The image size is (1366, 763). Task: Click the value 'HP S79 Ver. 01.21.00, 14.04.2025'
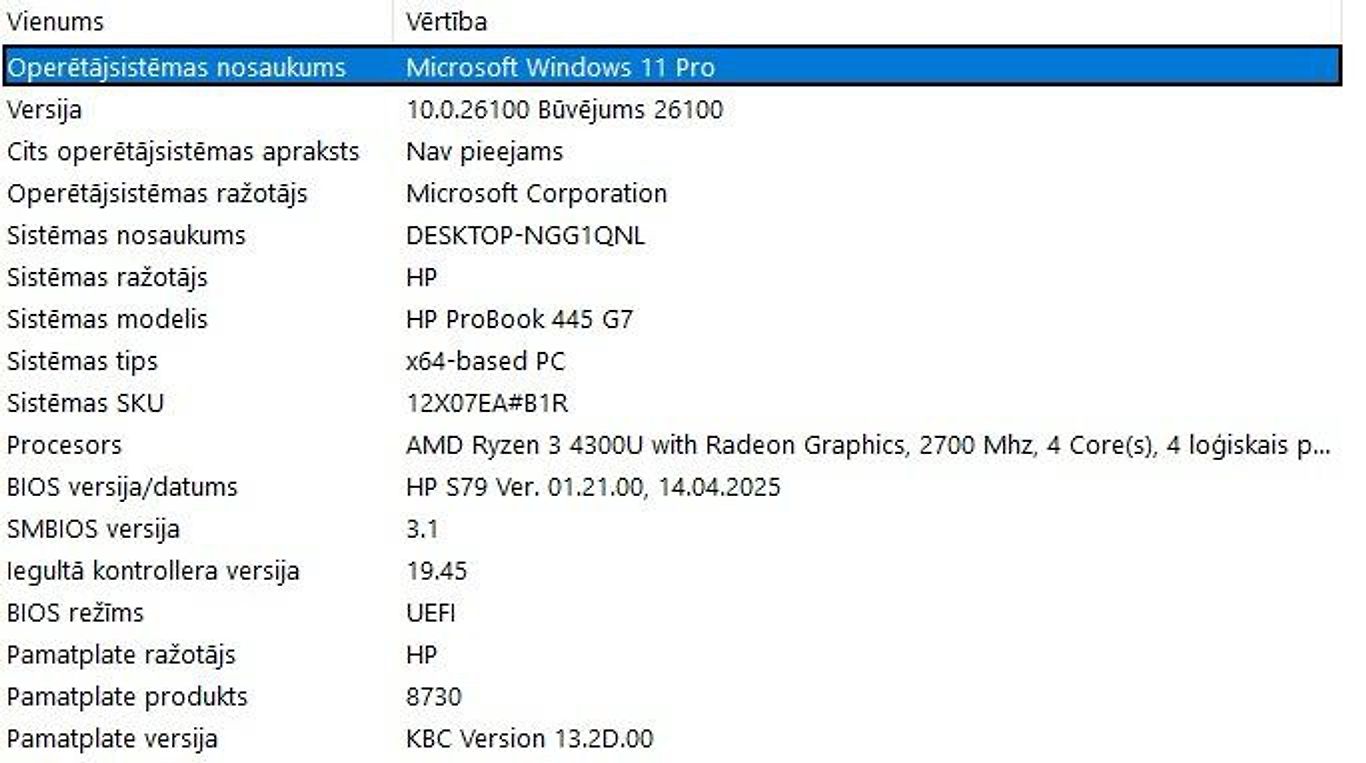pos(593,488)
